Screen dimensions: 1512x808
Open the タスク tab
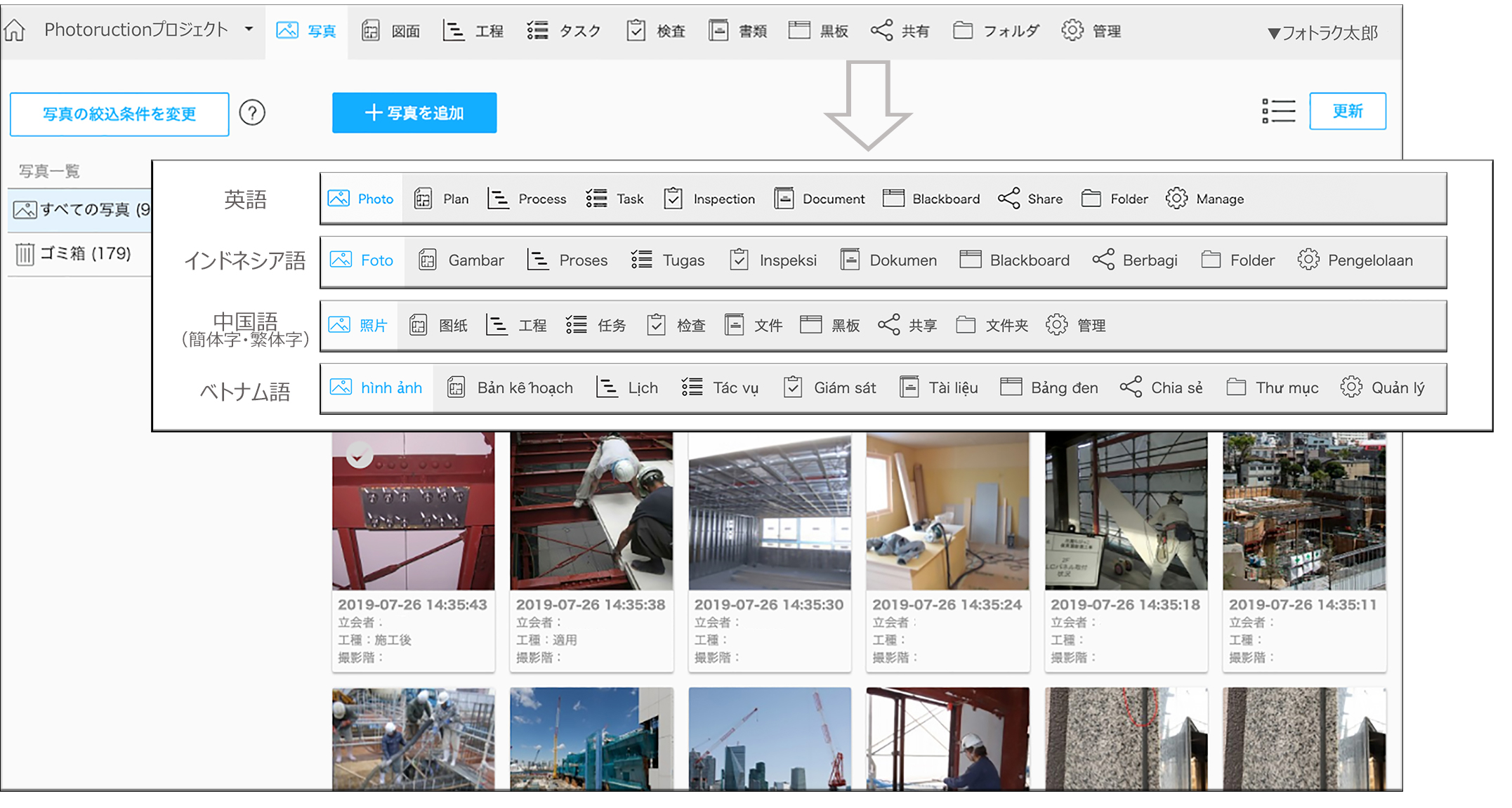[x=564, y=31]
